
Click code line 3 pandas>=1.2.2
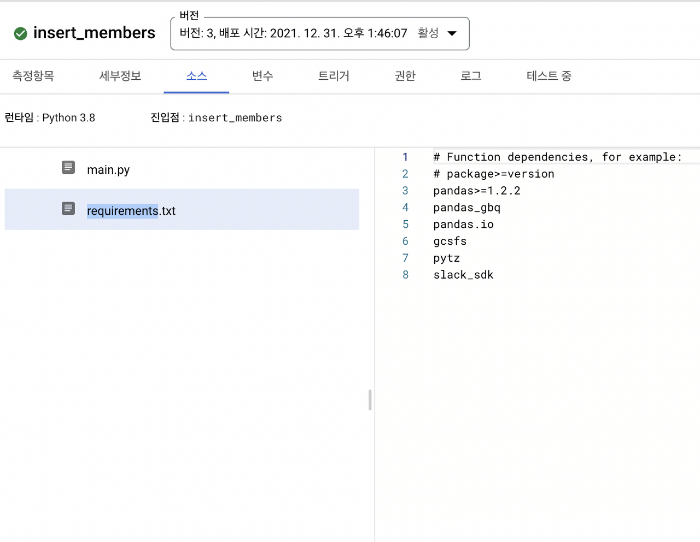[x=476, y=191]
